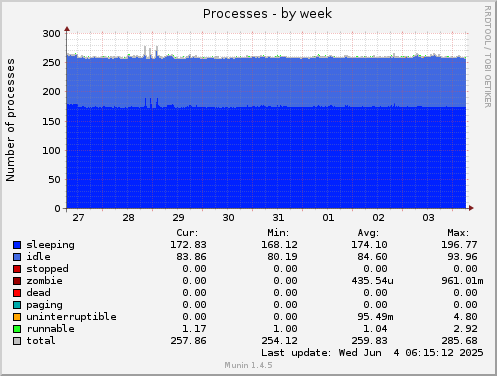
Task: Click the idle legend color swatch
Action: click(17, 257)
